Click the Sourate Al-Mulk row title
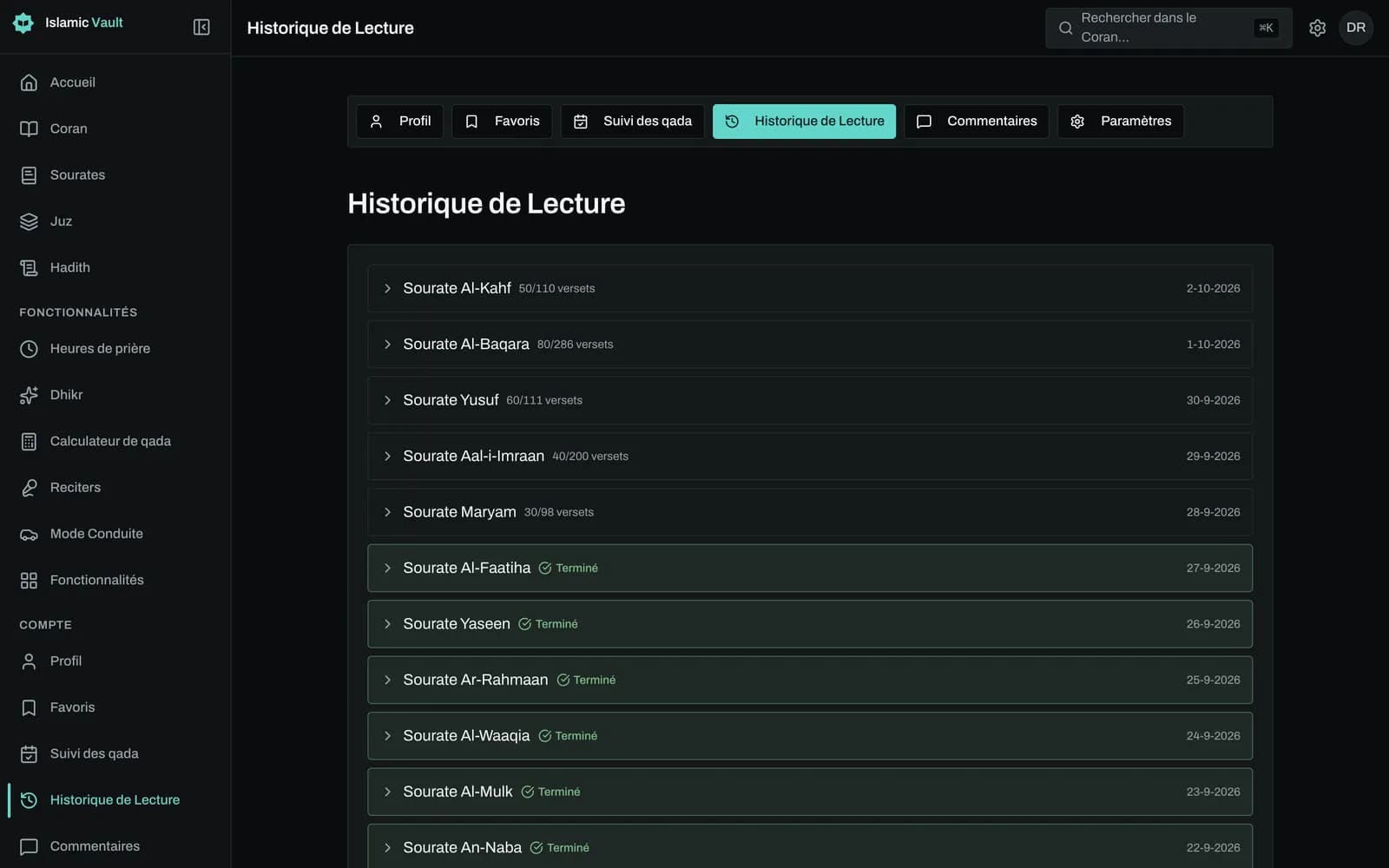This screenshot has width=1389, height=868. tap(458, 792)
